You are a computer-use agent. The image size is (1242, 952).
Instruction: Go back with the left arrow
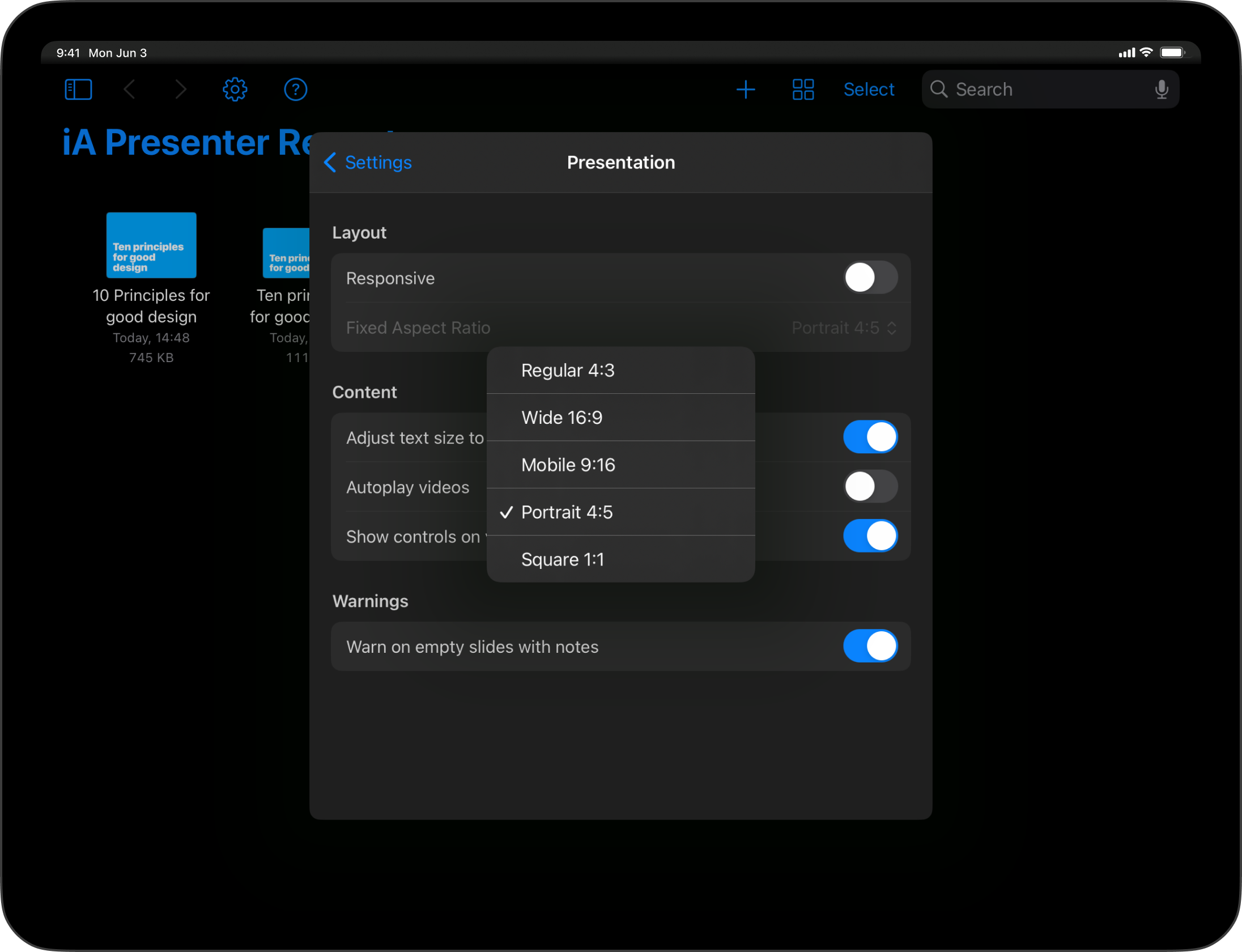(x=129, y=90)
